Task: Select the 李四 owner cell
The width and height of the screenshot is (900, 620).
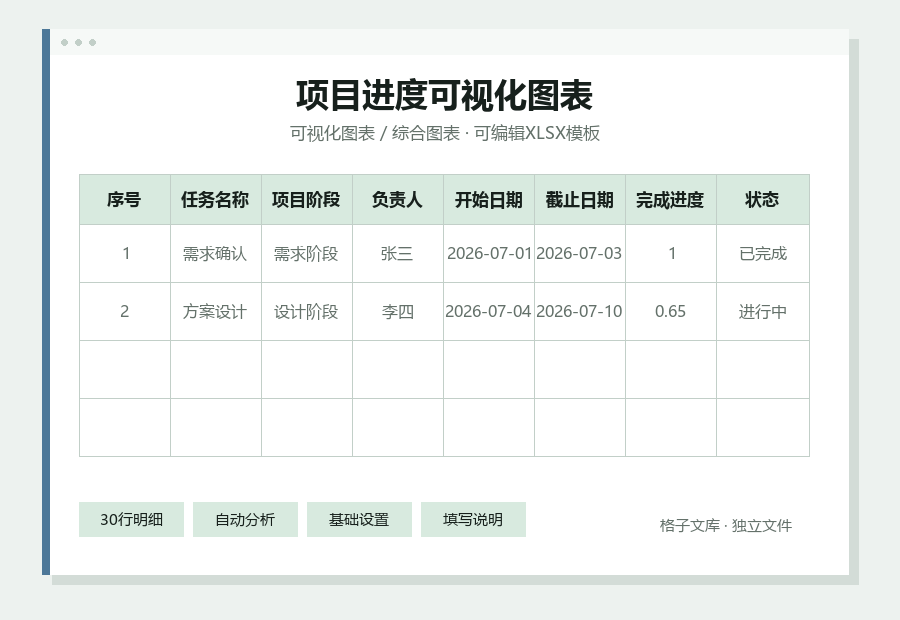Action: click(398, 311)
